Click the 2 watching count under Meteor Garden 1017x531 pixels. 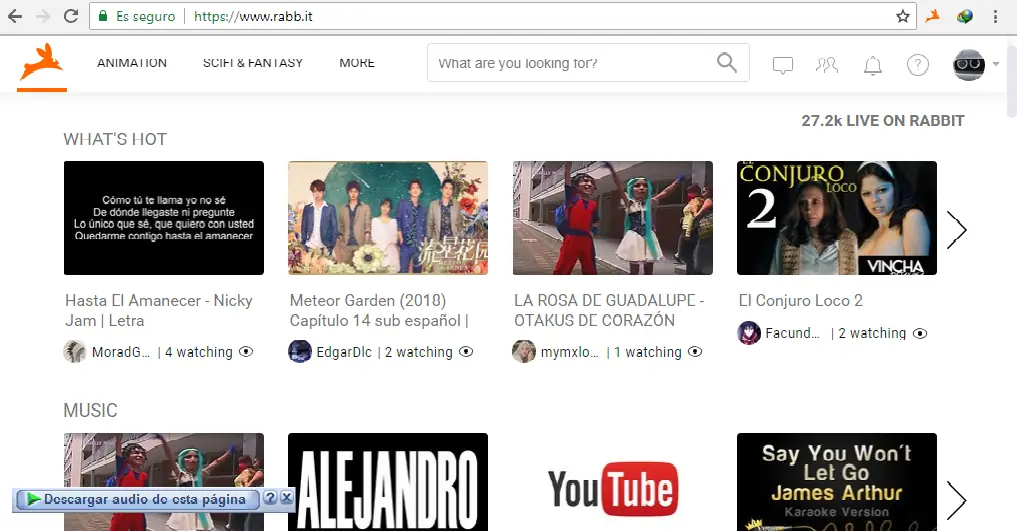[x=419, y=352]
